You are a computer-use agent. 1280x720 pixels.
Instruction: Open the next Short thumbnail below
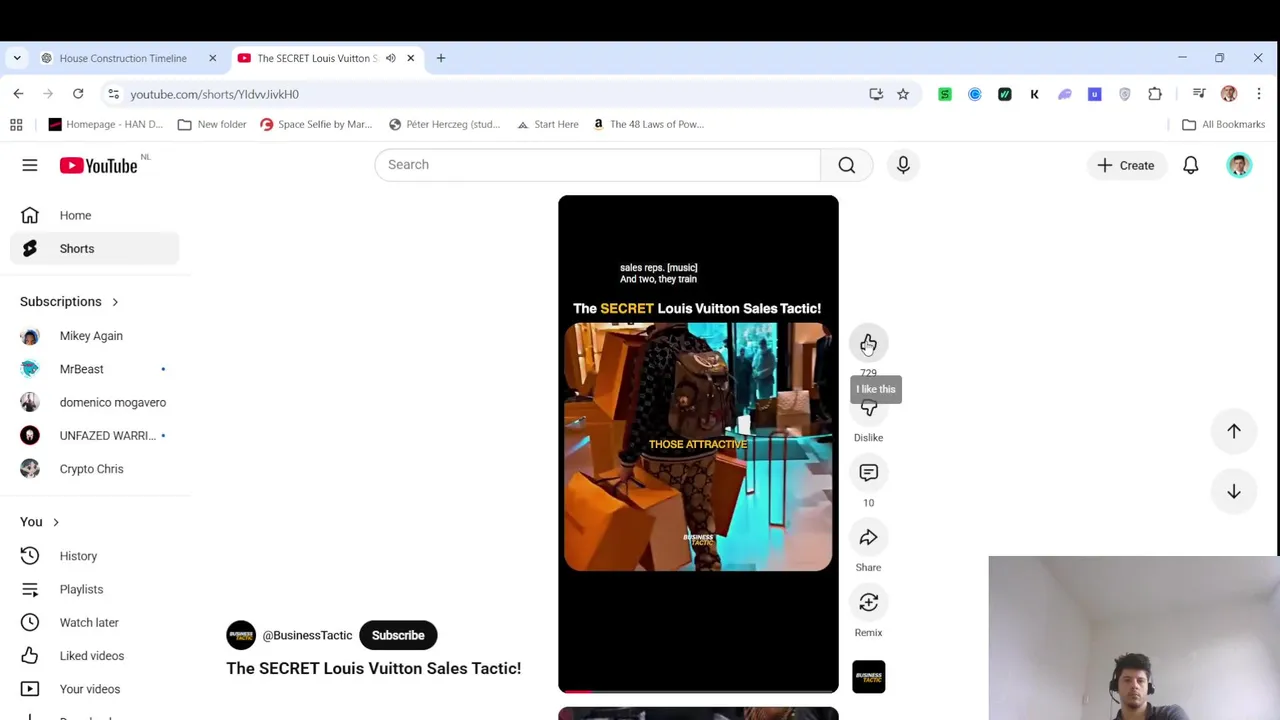[x=698, y=713]
